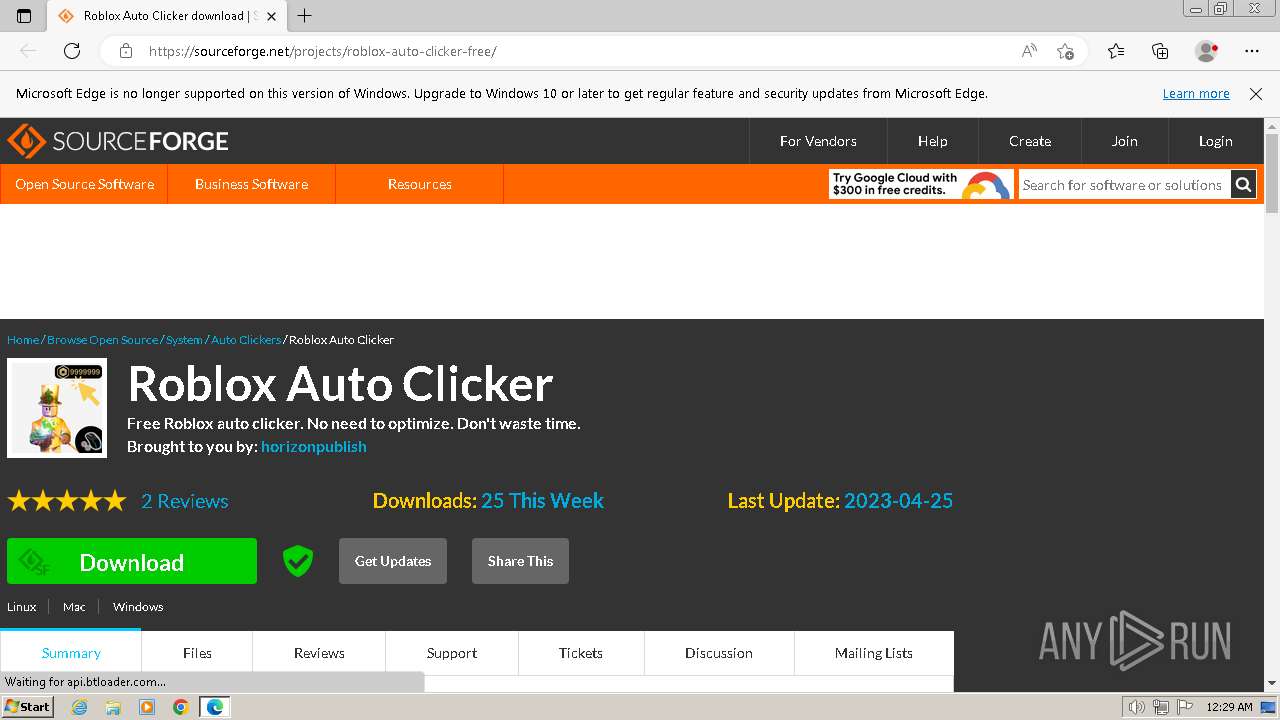This screenshot has height=720, width=1280.
Task: Click the Learn more link
Action: [1196, 94]
